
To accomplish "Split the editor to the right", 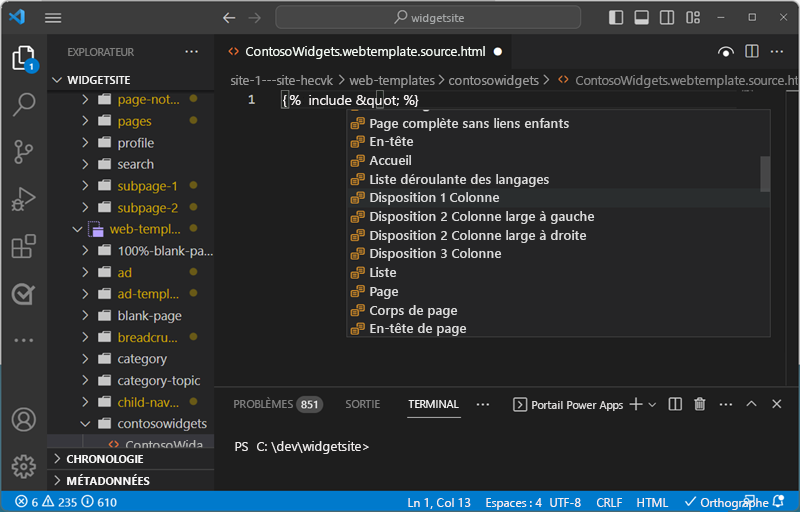I will point(752,52).
